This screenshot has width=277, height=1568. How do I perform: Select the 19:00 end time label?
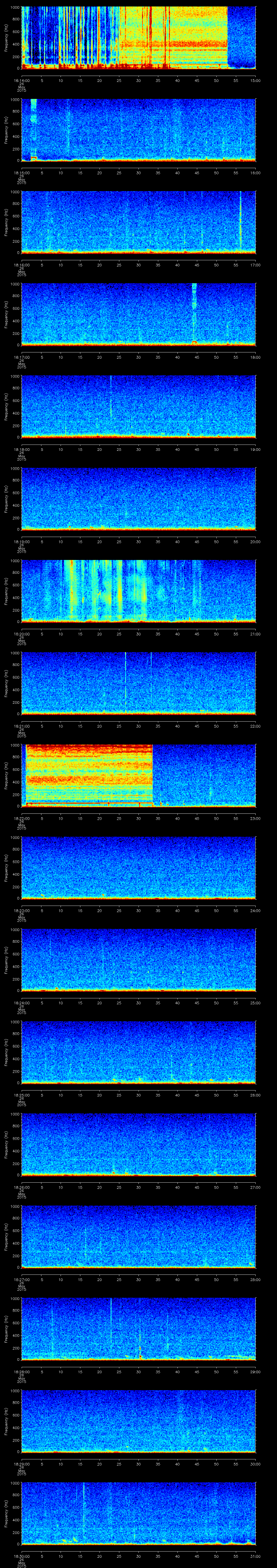(x=255, y=449)
